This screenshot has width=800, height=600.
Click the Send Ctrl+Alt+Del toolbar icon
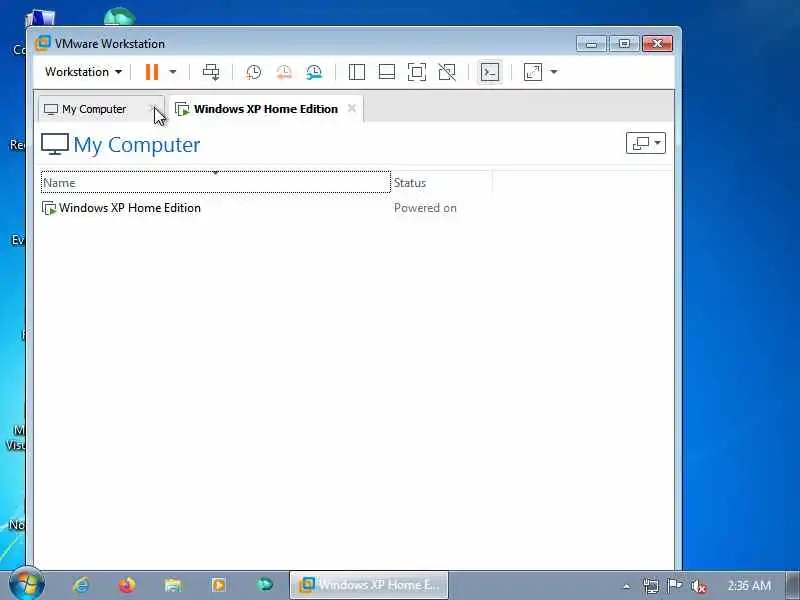(211, 72)
